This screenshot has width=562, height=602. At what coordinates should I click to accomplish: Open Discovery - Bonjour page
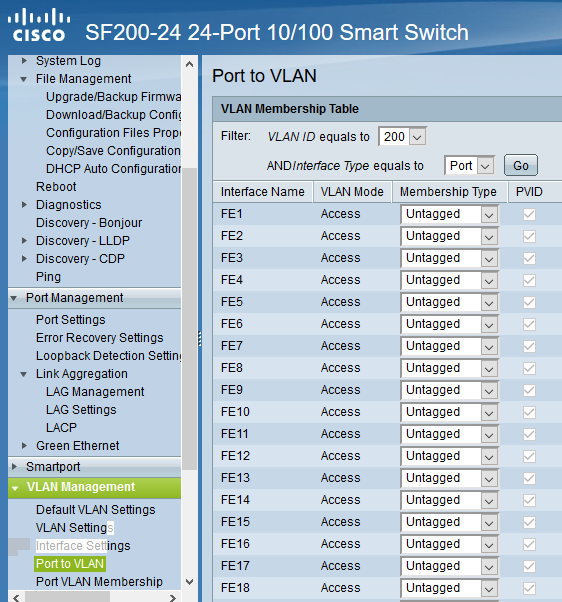[89, 223]
